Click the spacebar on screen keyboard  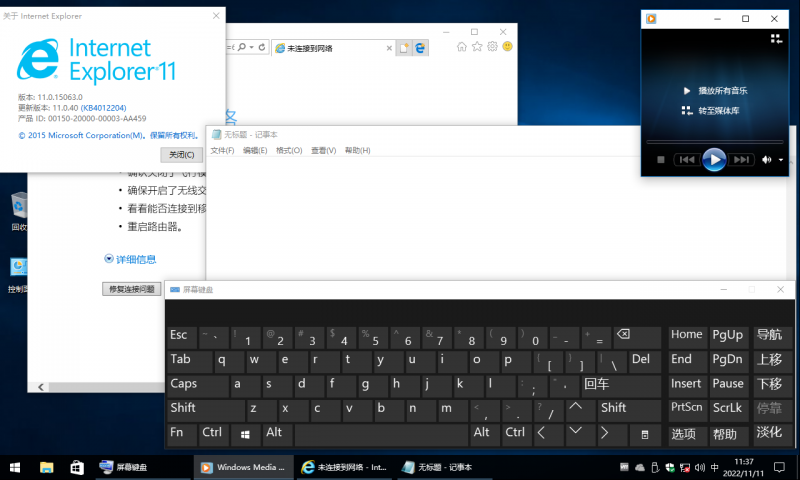381,434
